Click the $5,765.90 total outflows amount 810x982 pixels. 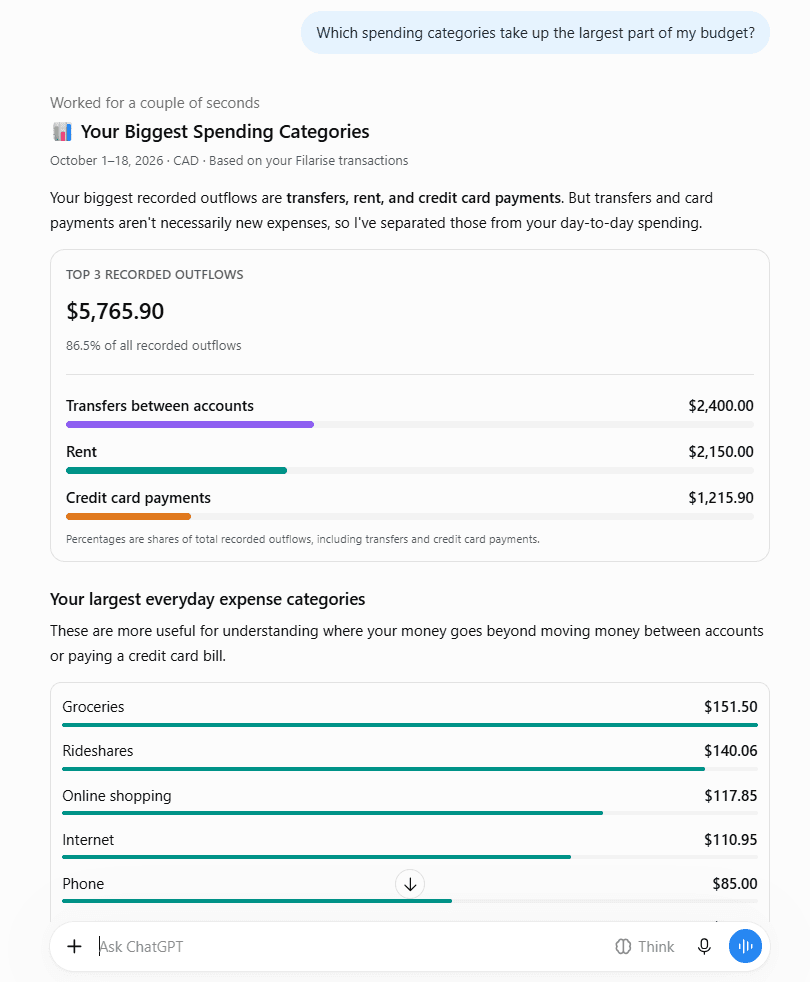click(x=115, y=311)
